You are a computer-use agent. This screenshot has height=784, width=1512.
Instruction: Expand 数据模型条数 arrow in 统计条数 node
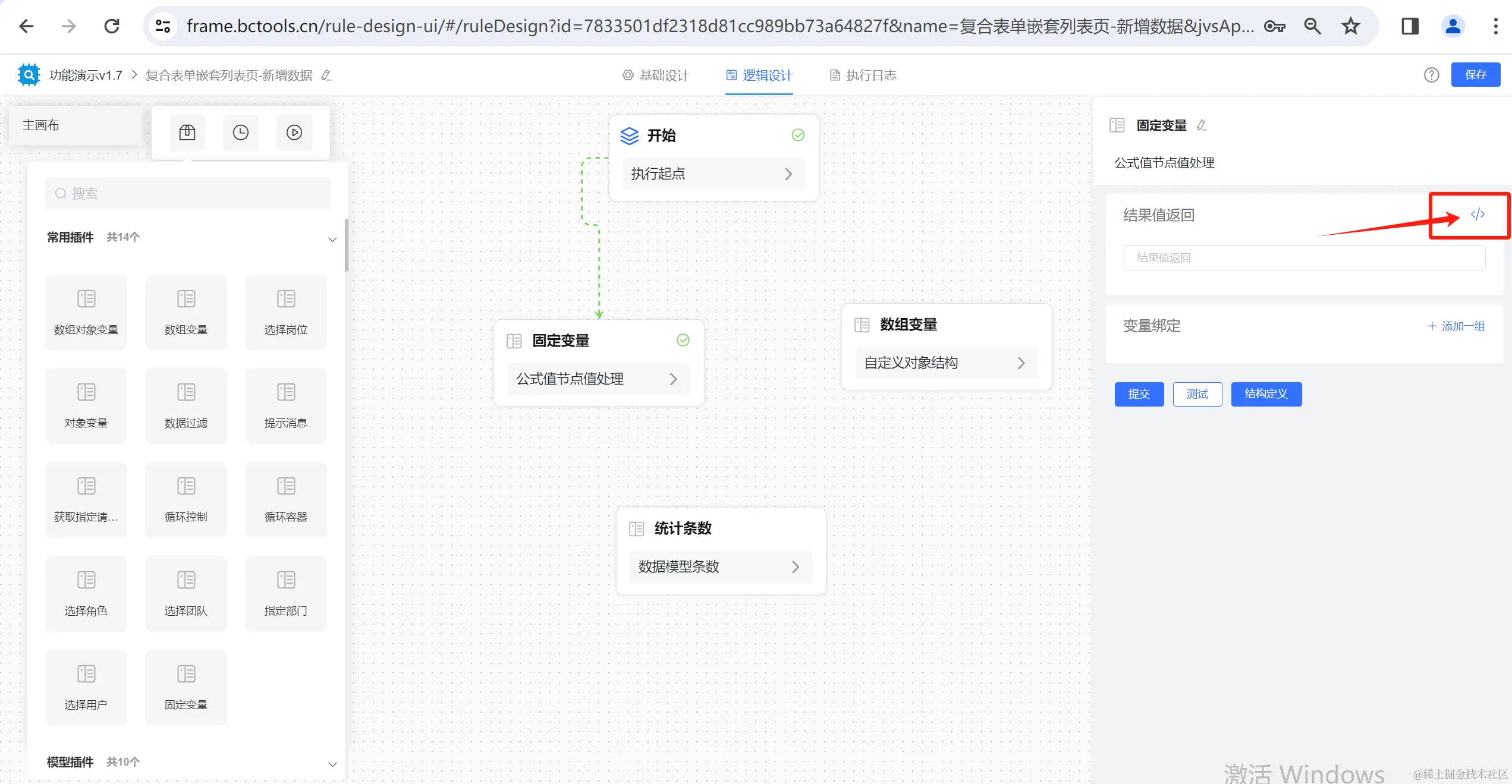(x=796, y=567)
